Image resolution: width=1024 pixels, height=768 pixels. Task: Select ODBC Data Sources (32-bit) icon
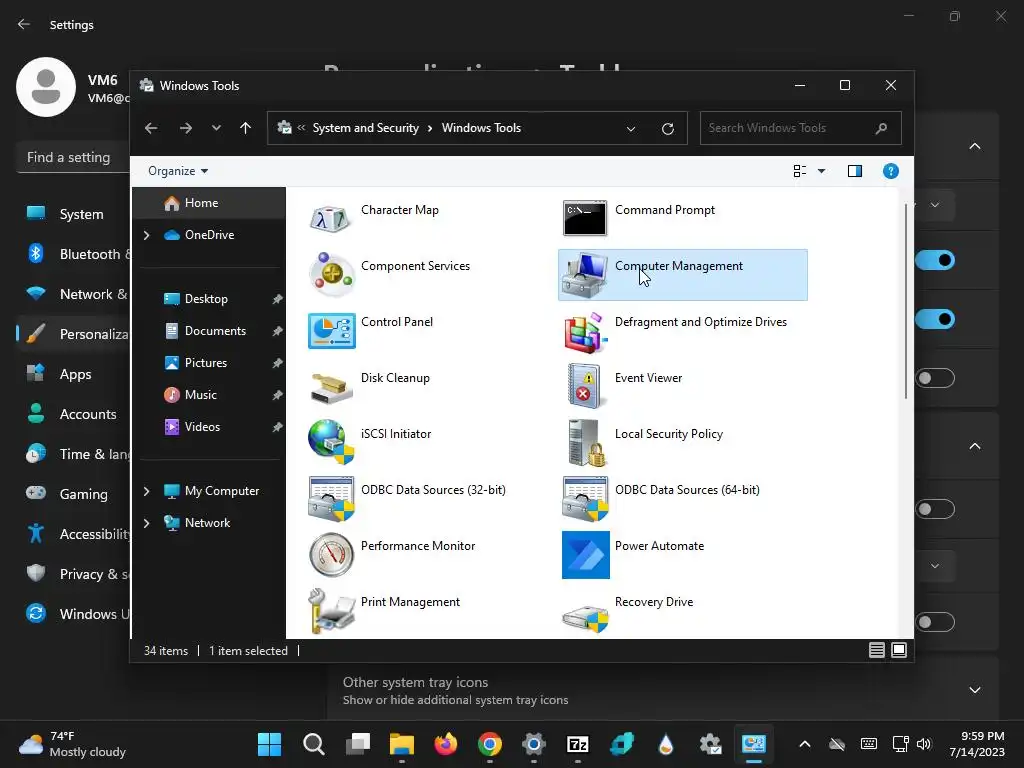[x=331, y=499]
